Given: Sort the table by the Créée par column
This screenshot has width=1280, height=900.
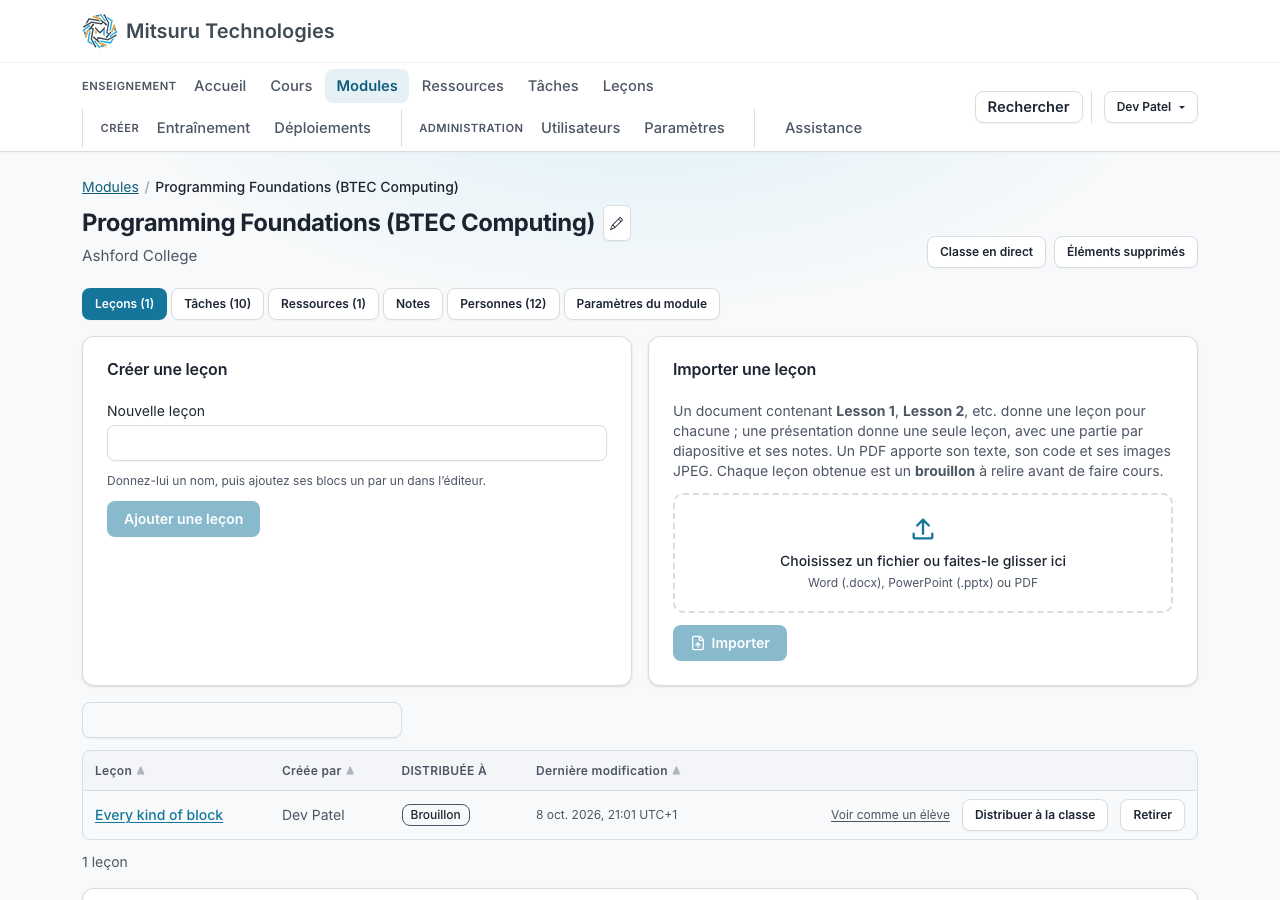Looking at the screenshot, I should click(318, 771).
